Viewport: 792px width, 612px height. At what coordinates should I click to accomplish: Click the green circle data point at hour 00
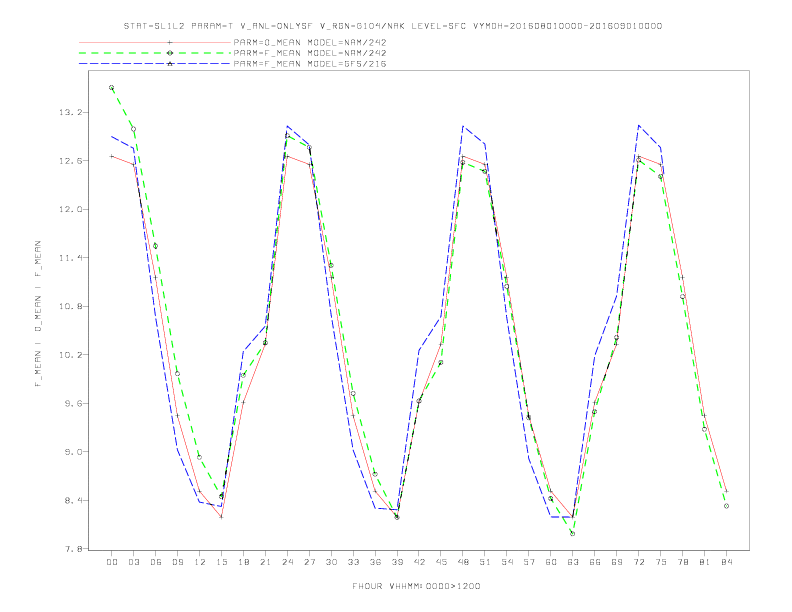click(x=112, y=87)
